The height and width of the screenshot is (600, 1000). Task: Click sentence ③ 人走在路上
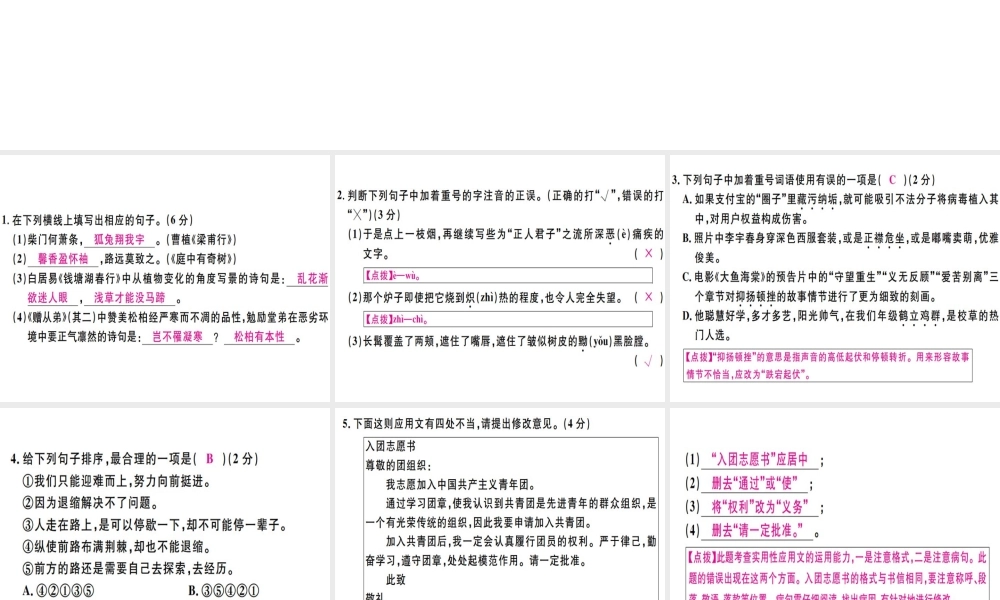(x=155, y=525)
